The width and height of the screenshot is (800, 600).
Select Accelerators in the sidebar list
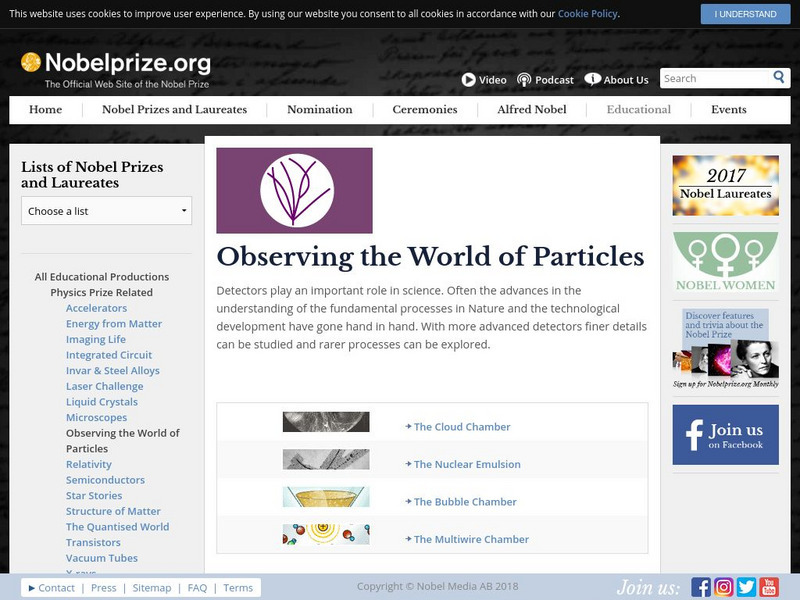[96, 308]
